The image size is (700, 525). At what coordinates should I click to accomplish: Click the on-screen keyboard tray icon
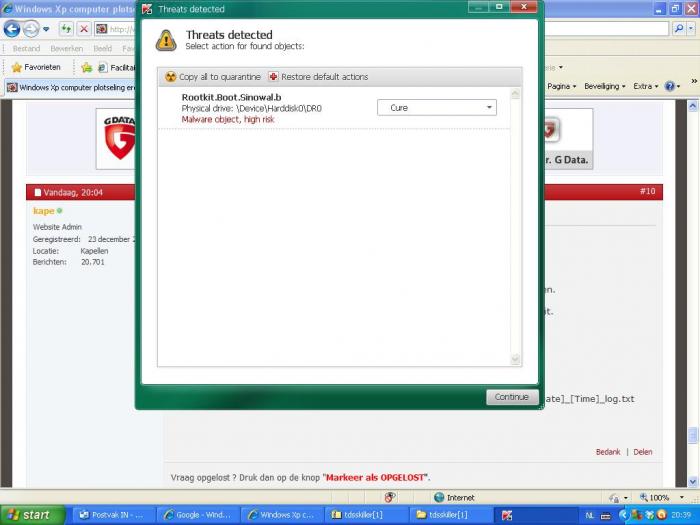pos(606,516)
